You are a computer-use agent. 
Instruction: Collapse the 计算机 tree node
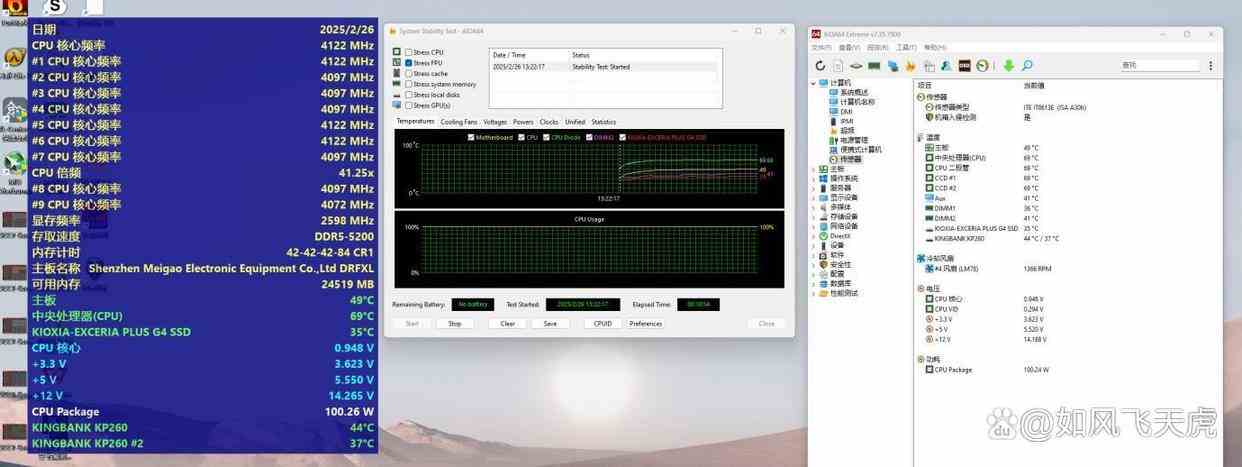[813, 83]
